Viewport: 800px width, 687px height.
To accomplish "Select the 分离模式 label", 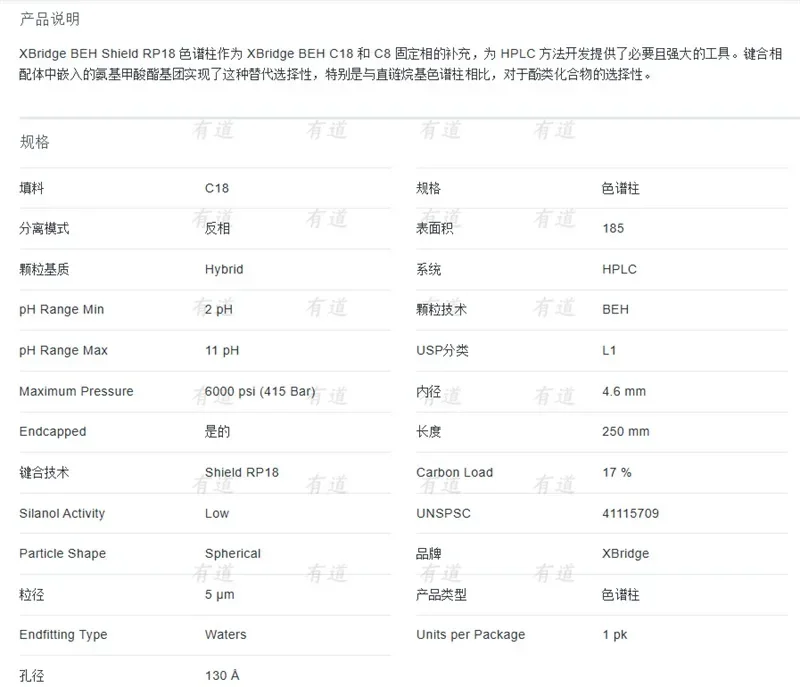I will click(x=44, y=228).
